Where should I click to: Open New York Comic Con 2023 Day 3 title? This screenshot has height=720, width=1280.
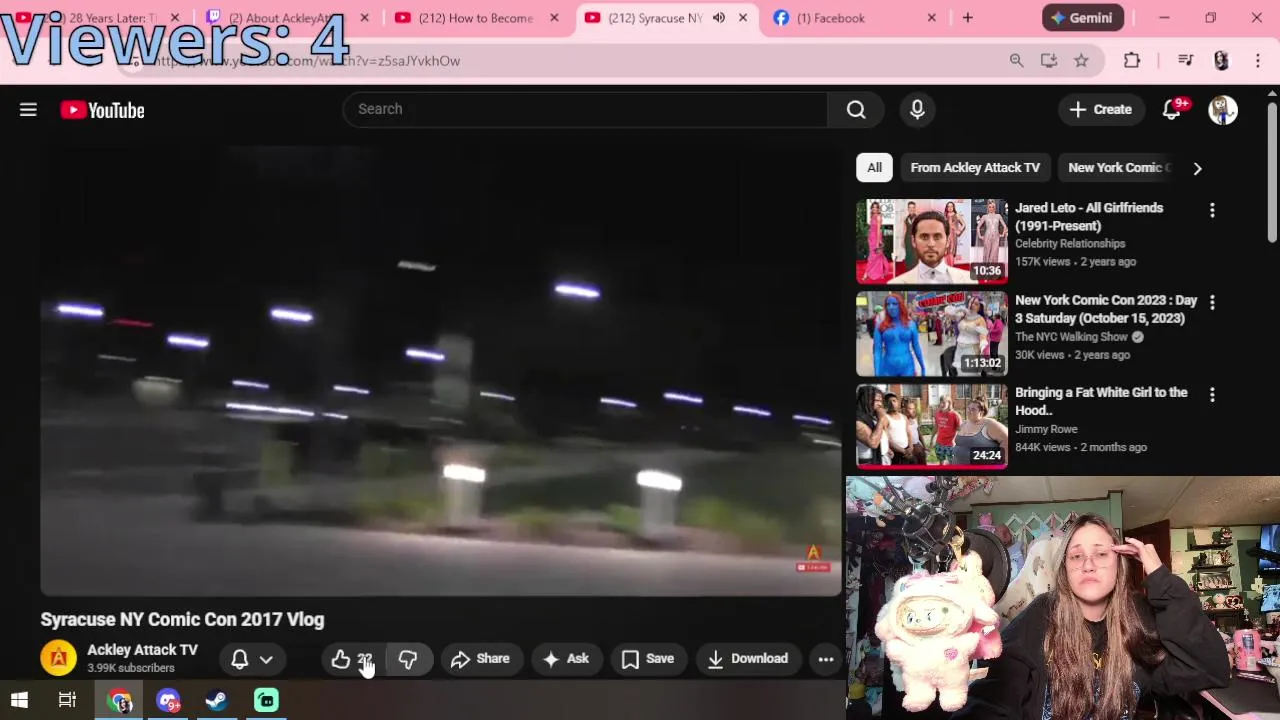[x=1106, y=309]
